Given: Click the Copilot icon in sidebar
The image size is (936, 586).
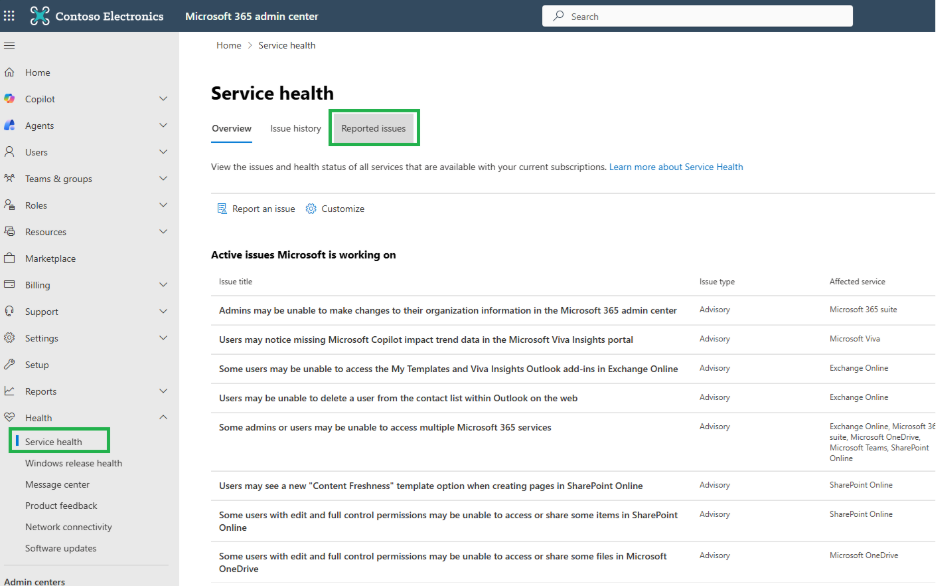Looking at the screenshot, I should coord(10,98).
